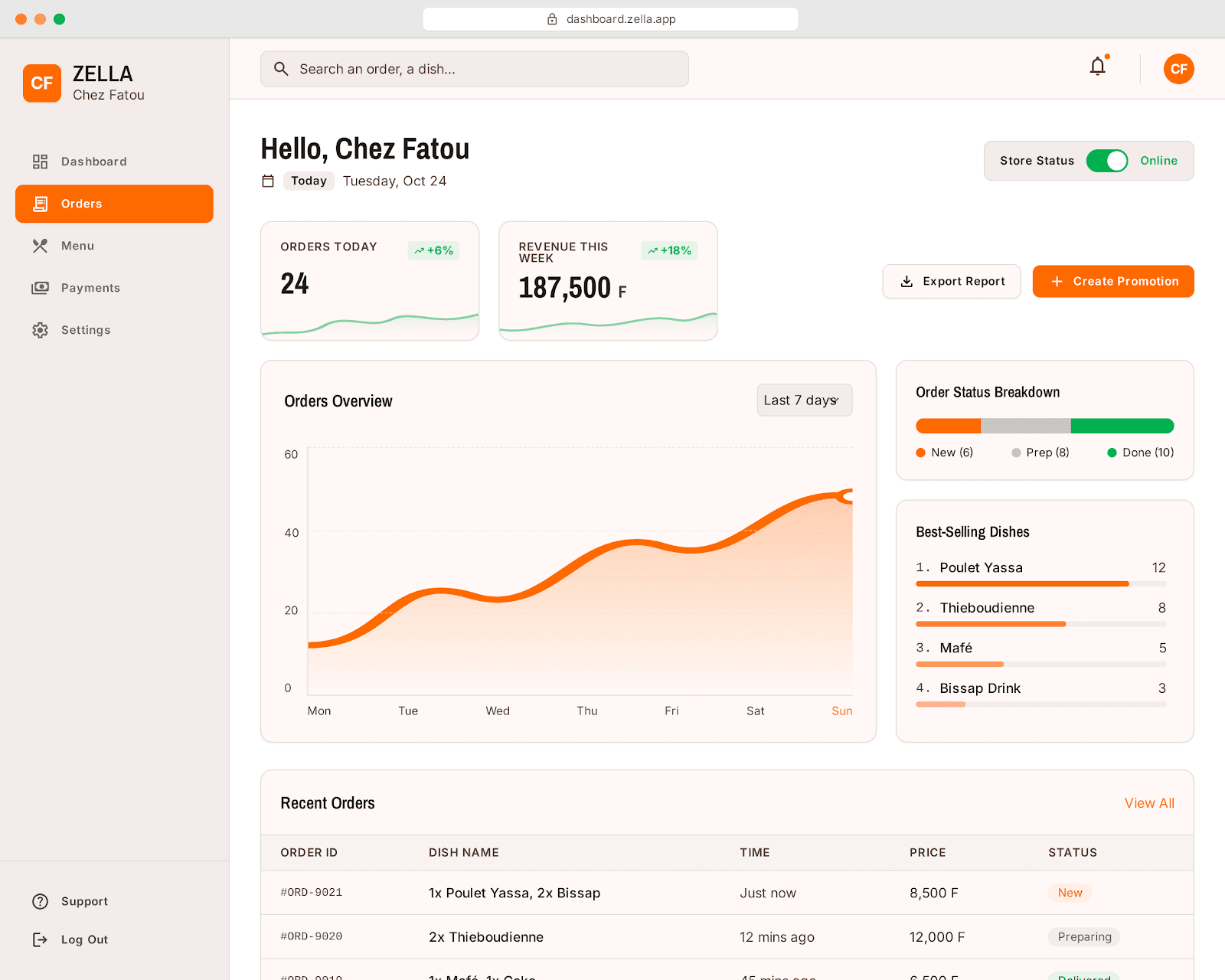Click the New status badge
The image size is (1225, 980).
(x=1070, y=893)
